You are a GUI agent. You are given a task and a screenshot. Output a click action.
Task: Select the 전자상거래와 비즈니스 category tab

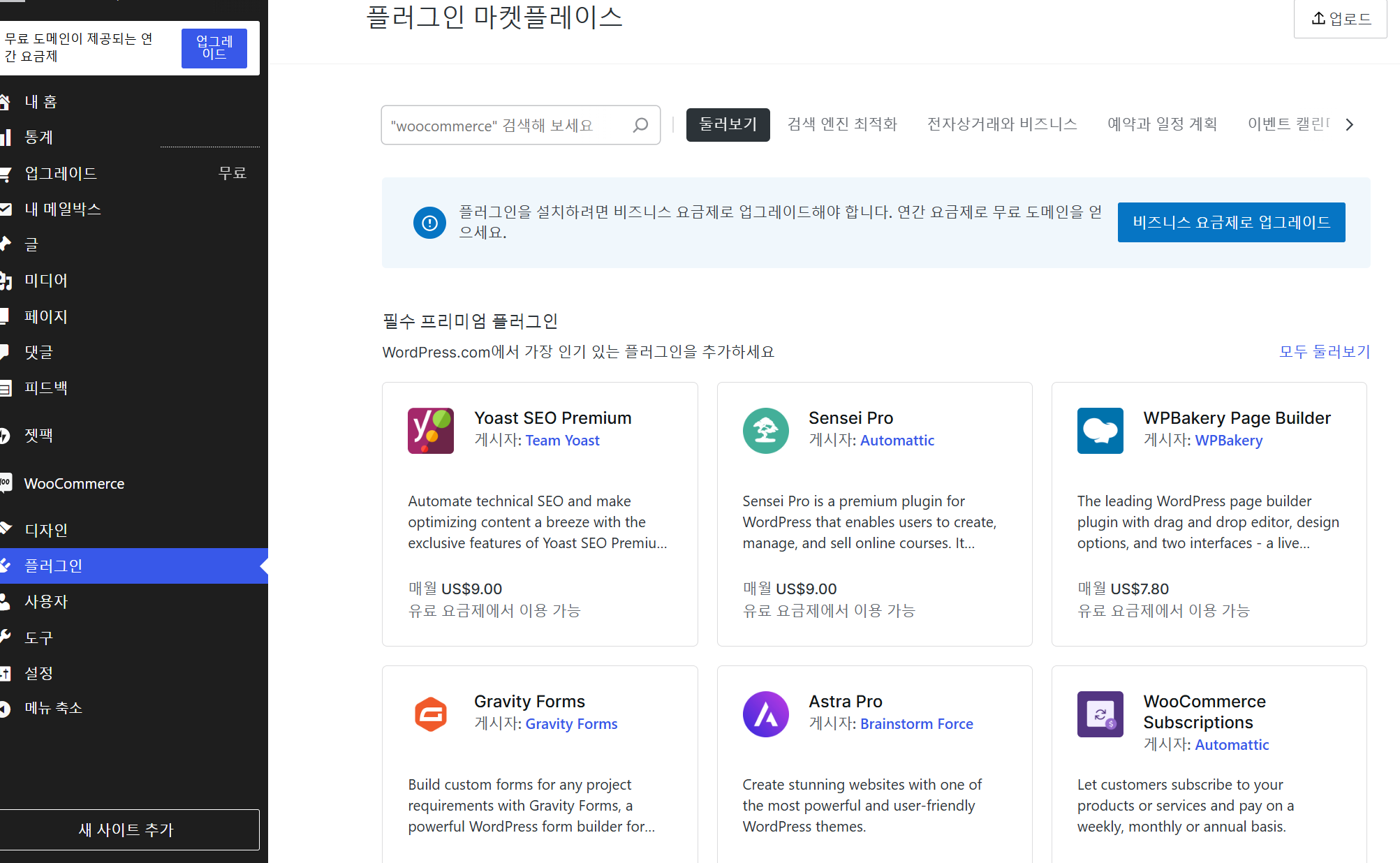tap(1001, 124)
